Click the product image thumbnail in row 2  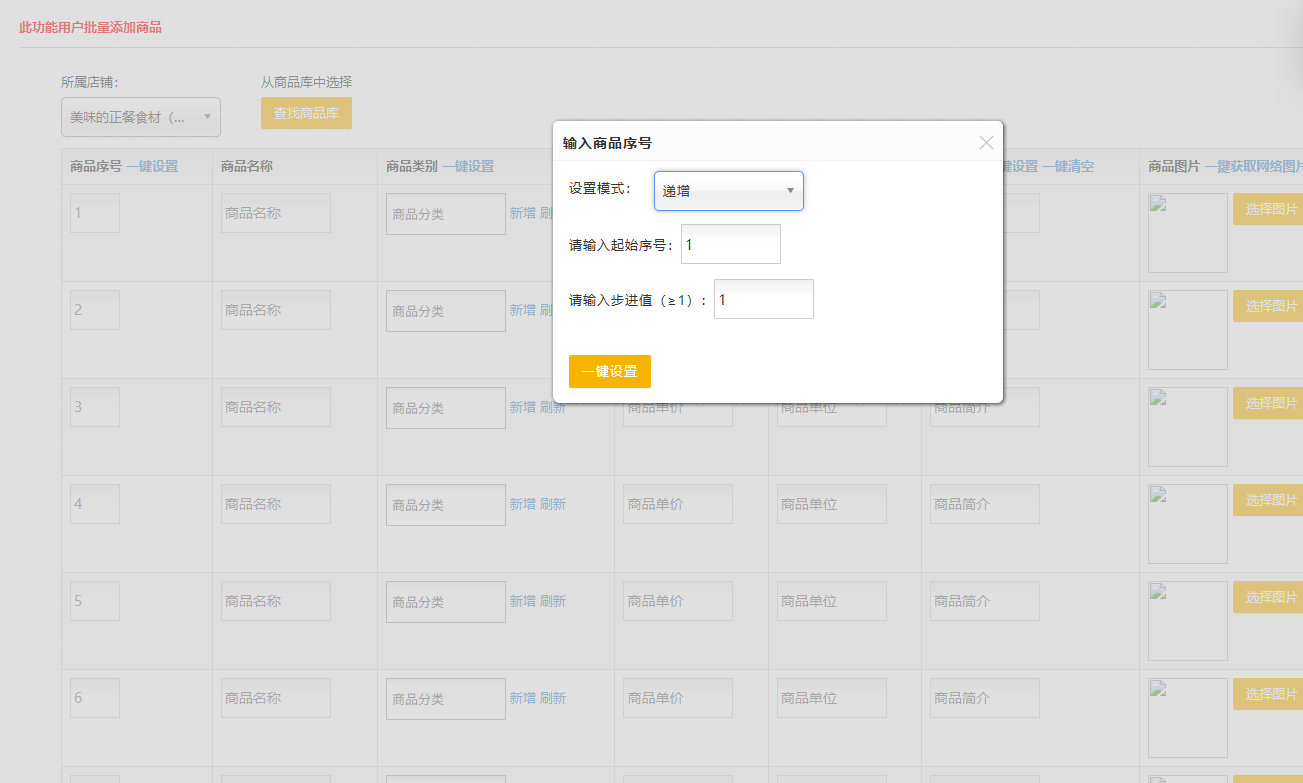1188,330
